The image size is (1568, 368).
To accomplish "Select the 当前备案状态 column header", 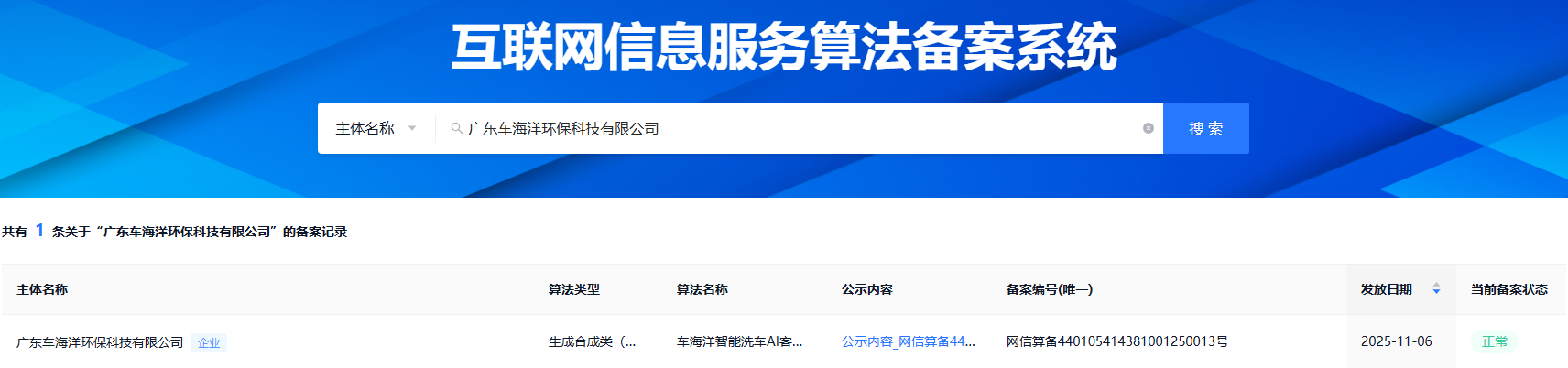I will tap(1508, 289).
